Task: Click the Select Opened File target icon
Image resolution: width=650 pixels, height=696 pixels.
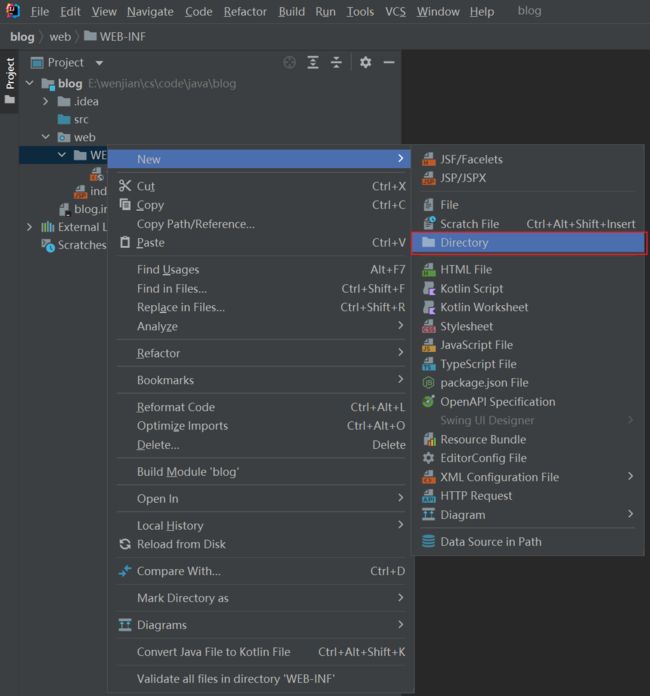Action: [289, 63]
